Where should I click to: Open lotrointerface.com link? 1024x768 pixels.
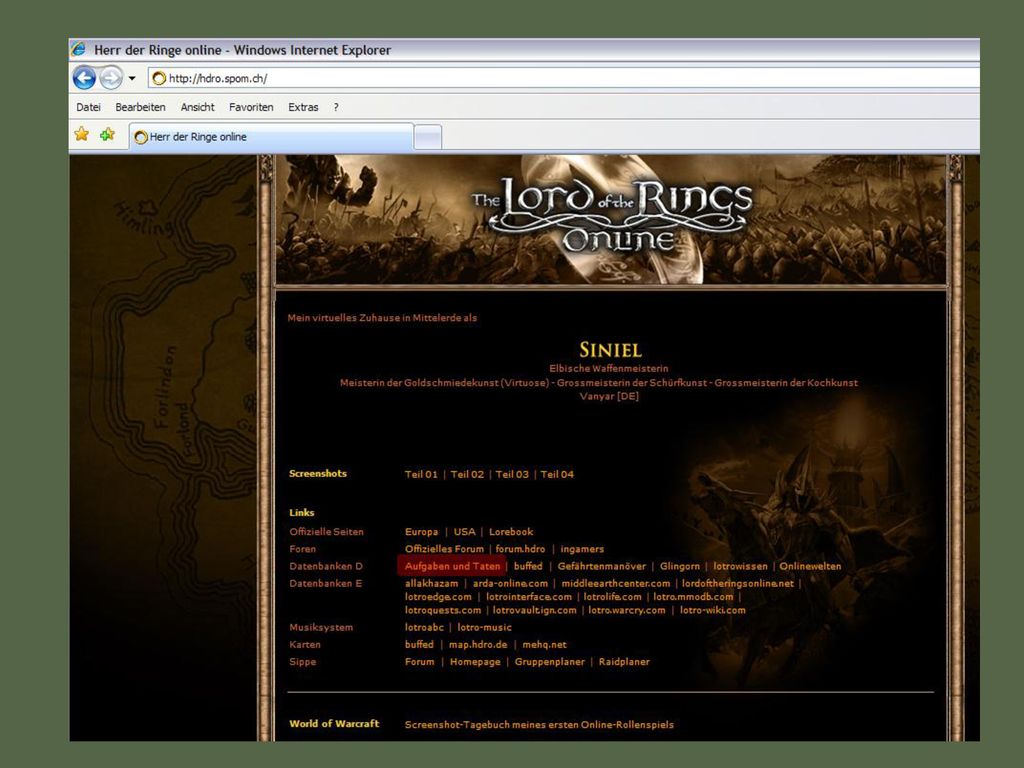pyautogui.click(x=529, y=597)
